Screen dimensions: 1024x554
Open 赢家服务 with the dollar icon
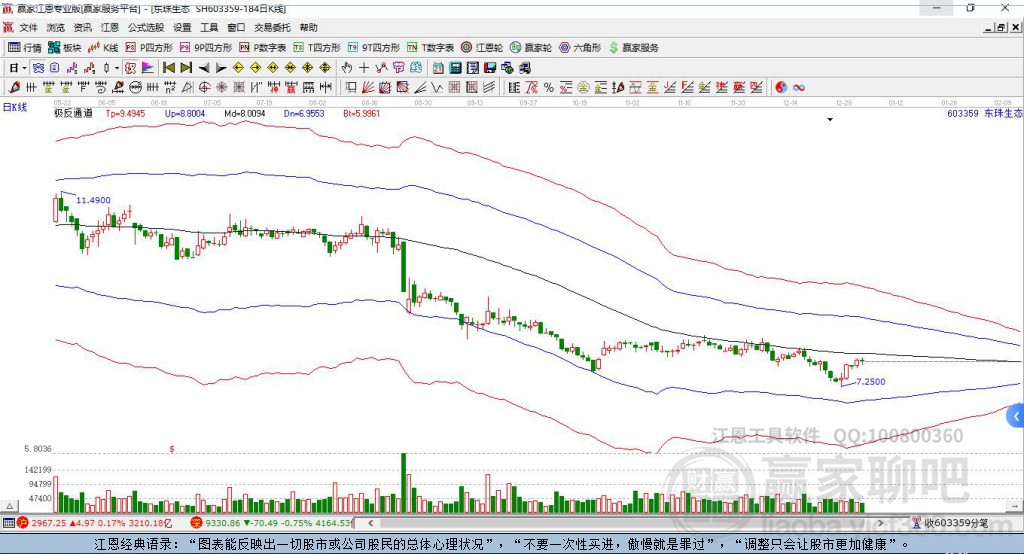(633, 48)
